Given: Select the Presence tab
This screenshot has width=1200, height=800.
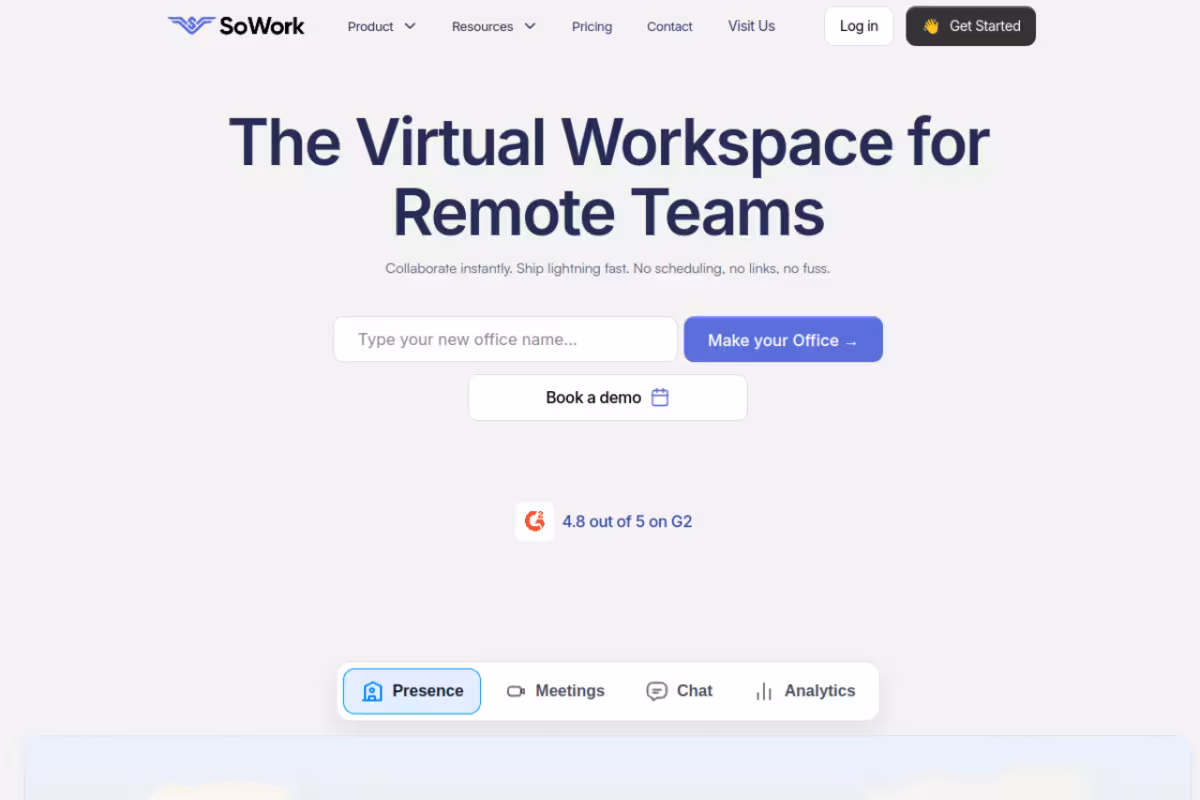Looking at the screenshot, I should click(x=412, y=691).
